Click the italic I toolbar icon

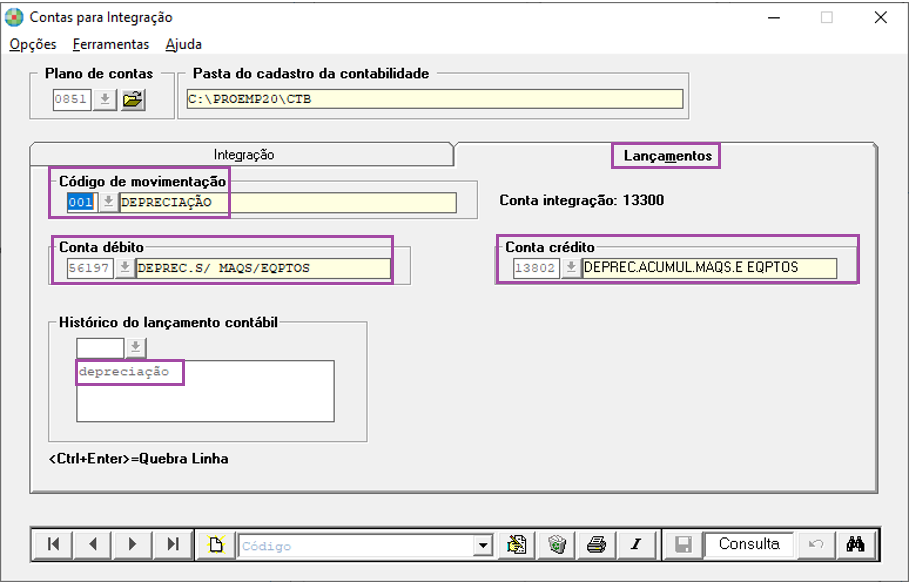(636, 544)
